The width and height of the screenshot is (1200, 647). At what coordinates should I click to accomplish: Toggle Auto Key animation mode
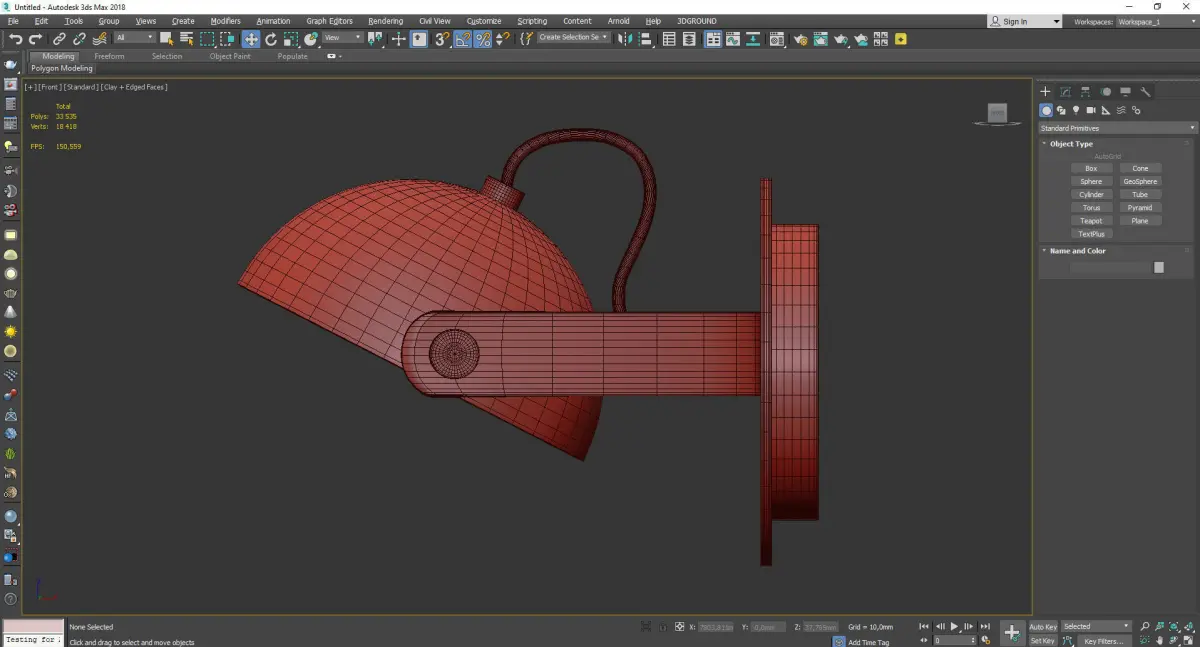(x=1043, y=626)
